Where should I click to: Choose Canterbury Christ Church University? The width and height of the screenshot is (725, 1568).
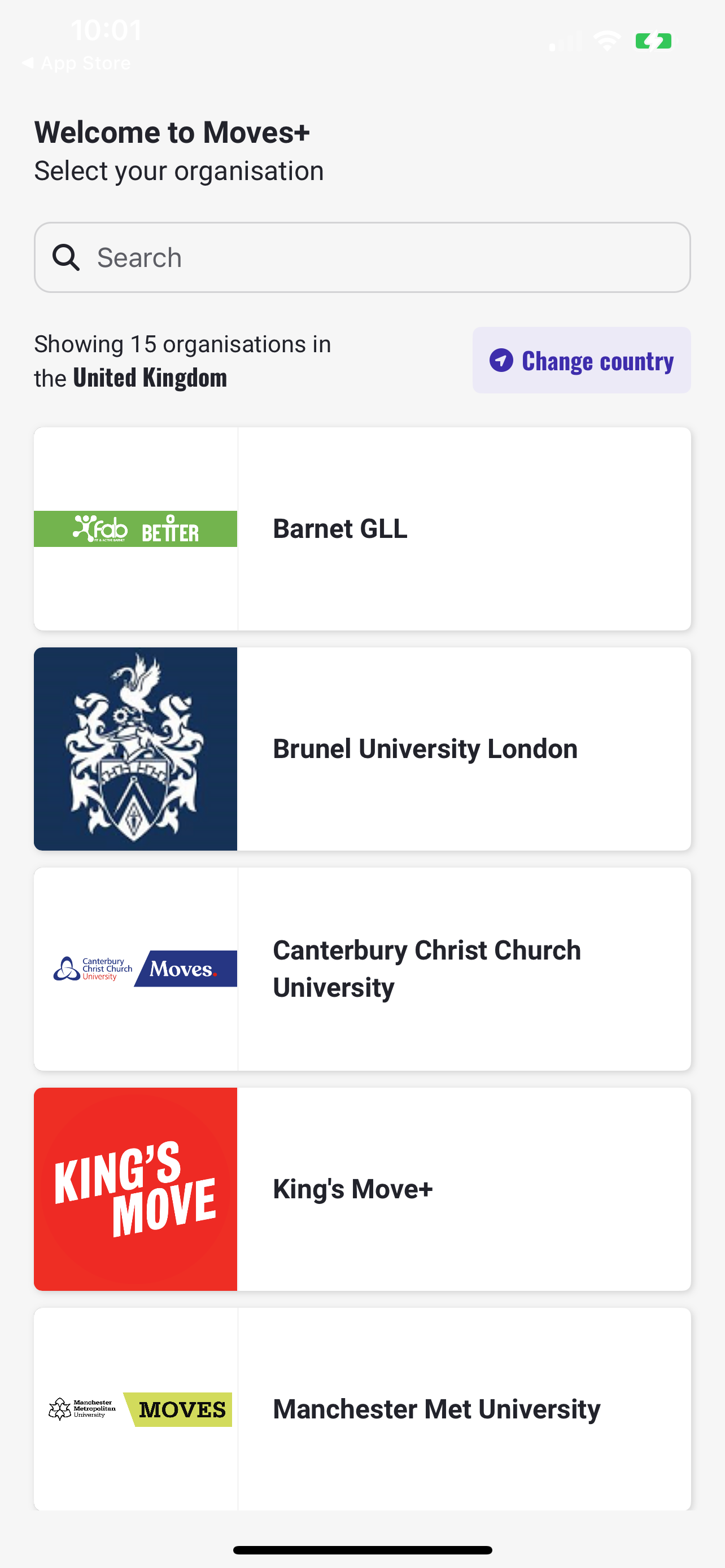(x=362, y=969)
